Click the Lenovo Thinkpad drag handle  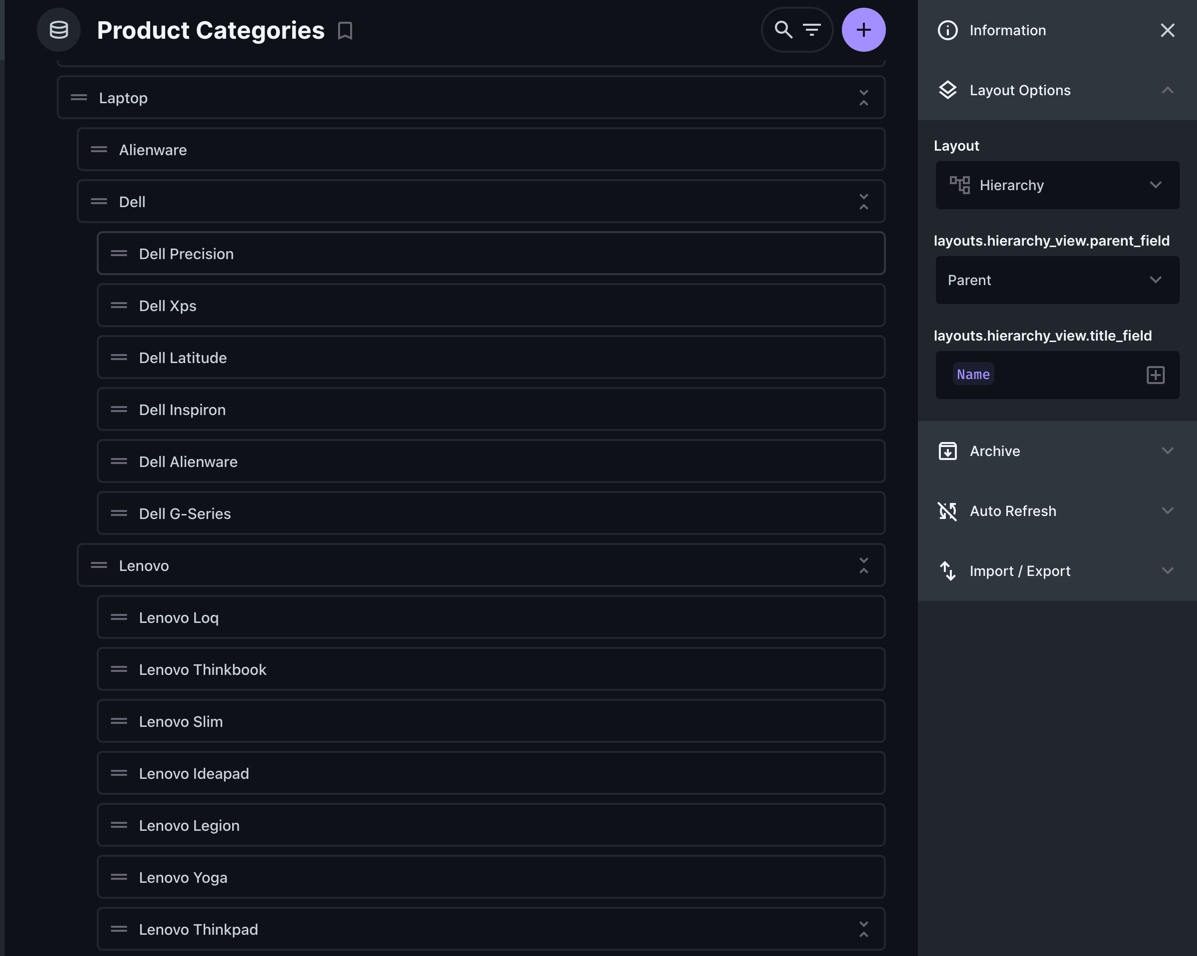click(x=118, y=929)
